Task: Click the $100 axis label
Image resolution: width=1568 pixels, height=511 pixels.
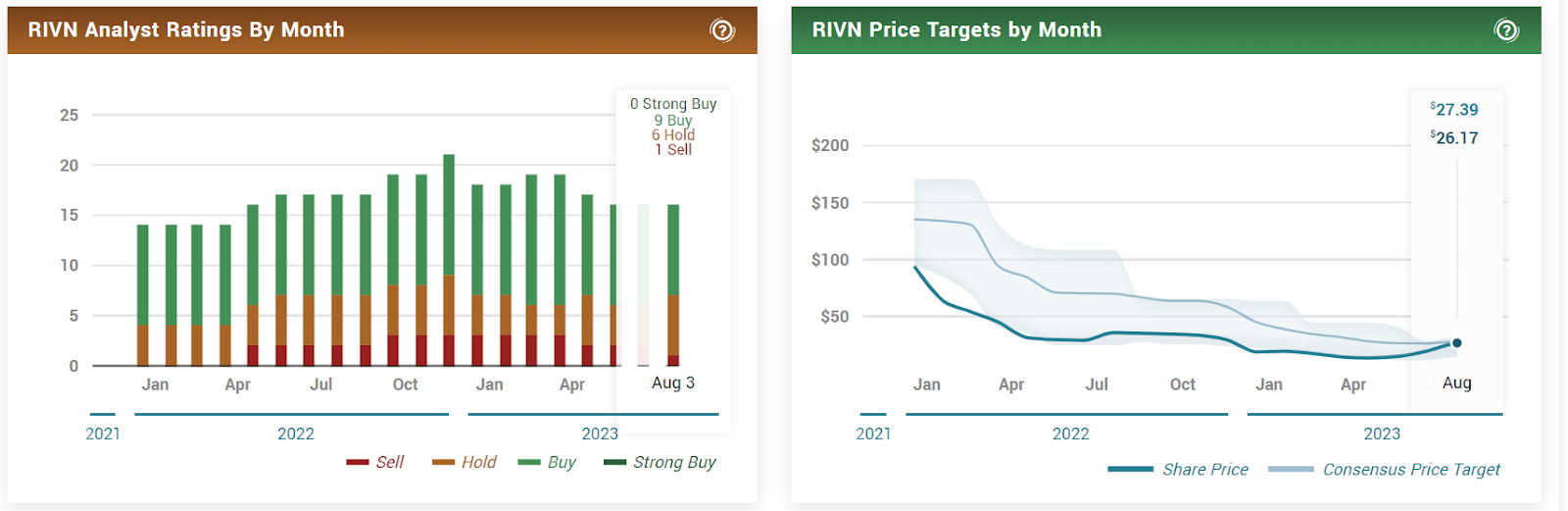Action: 830,260
